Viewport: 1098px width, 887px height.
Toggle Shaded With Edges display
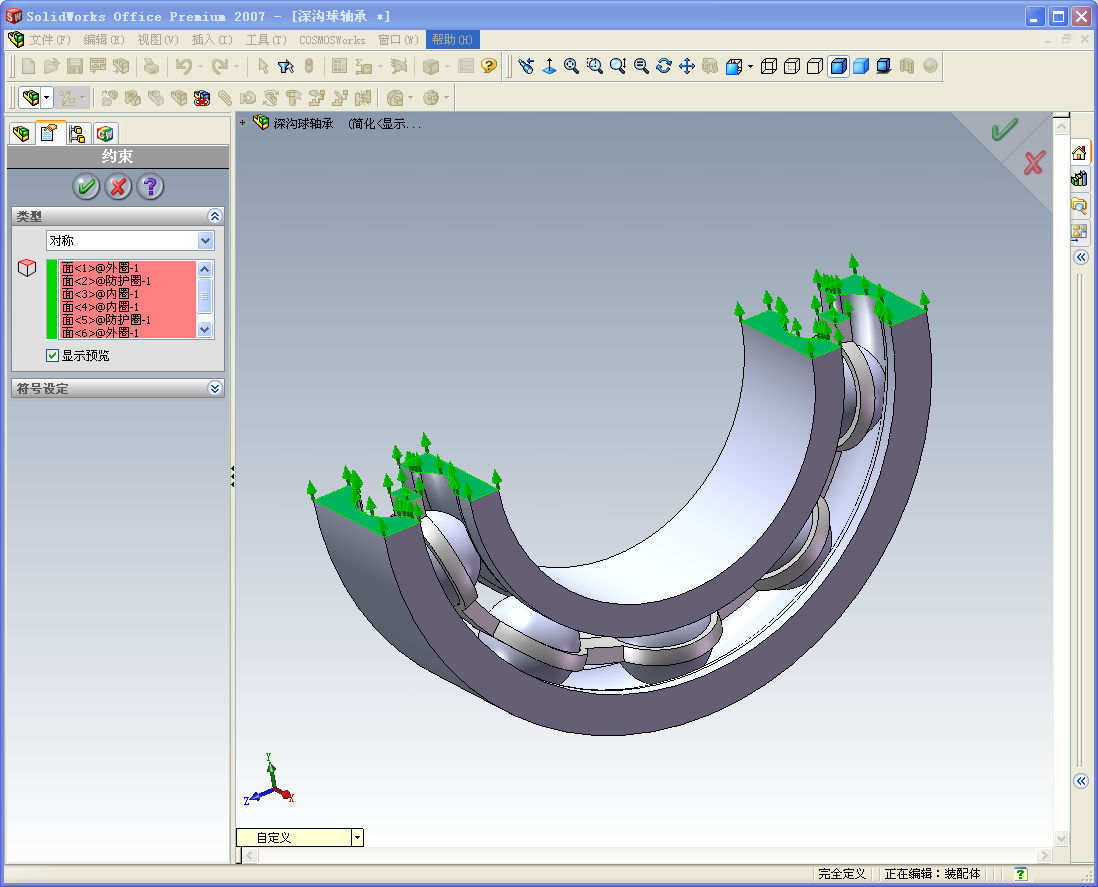click(x=838, y=66)
